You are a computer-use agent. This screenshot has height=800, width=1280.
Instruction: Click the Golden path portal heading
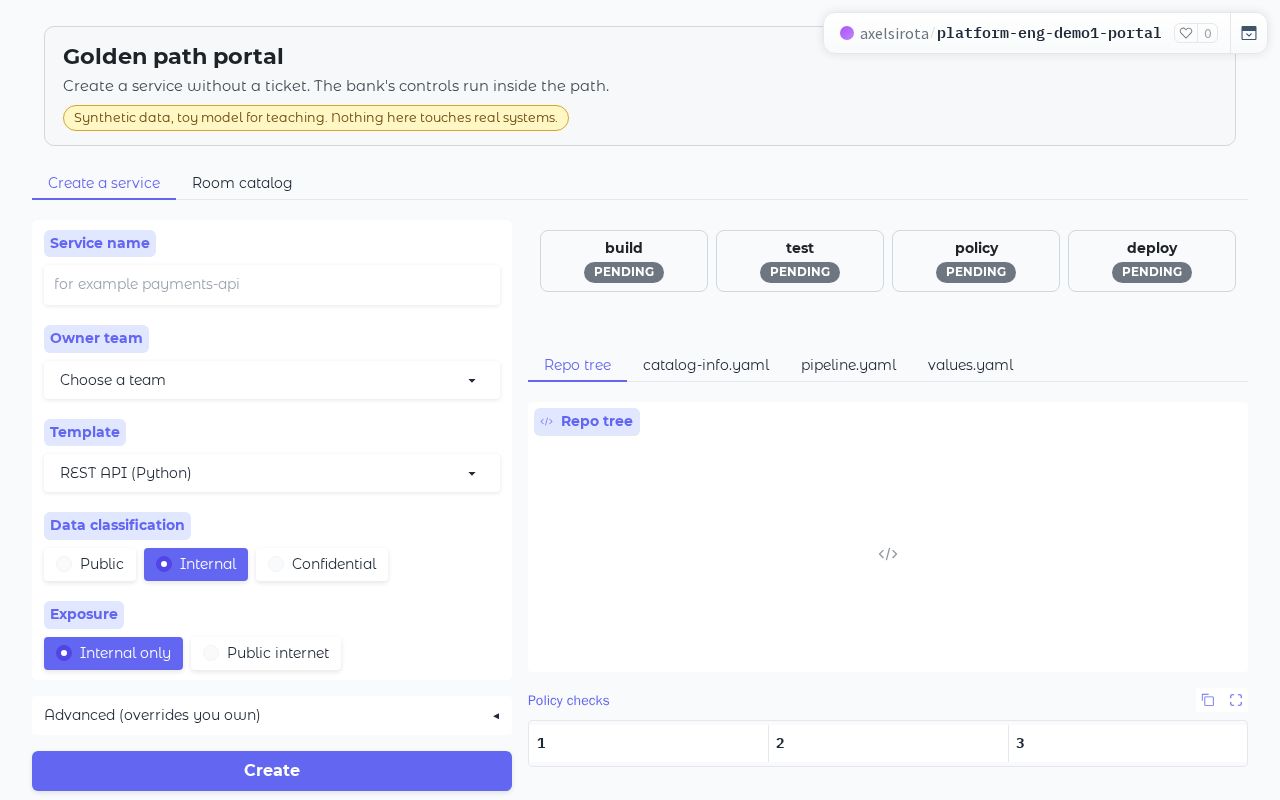[x=173, y=57]
